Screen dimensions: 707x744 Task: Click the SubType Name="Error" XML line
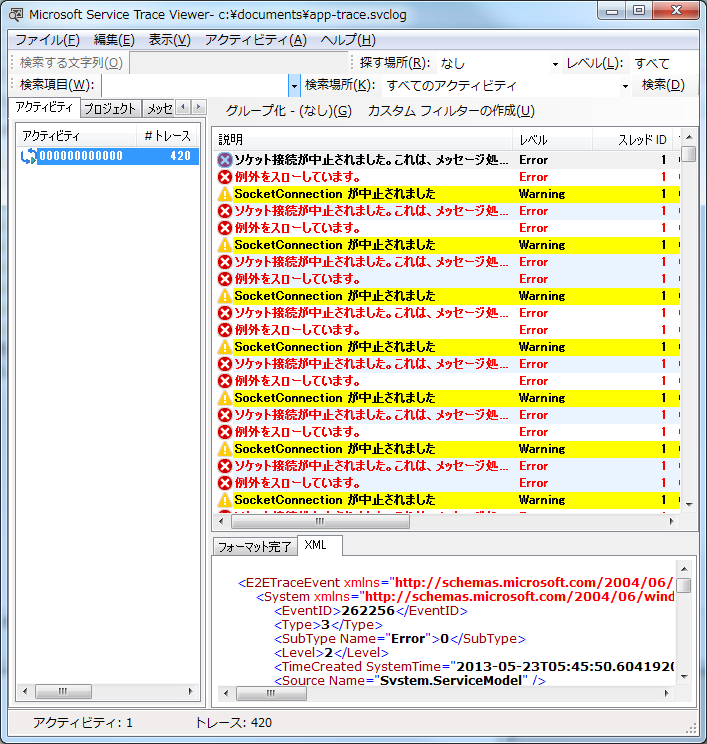[x=400, y=639]
